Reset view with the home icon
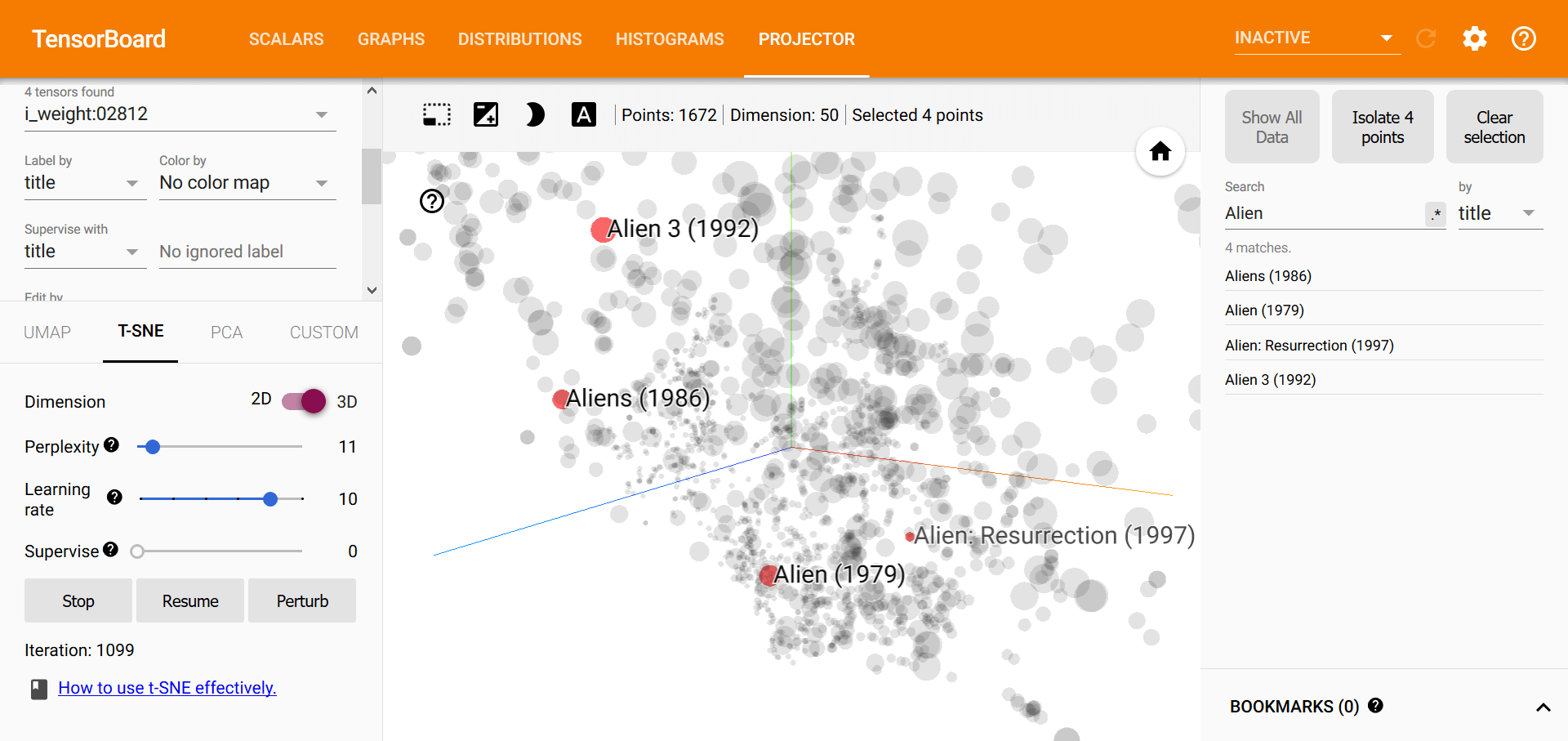Screen dimensions: 1568x741 [x=1160, y=151]
